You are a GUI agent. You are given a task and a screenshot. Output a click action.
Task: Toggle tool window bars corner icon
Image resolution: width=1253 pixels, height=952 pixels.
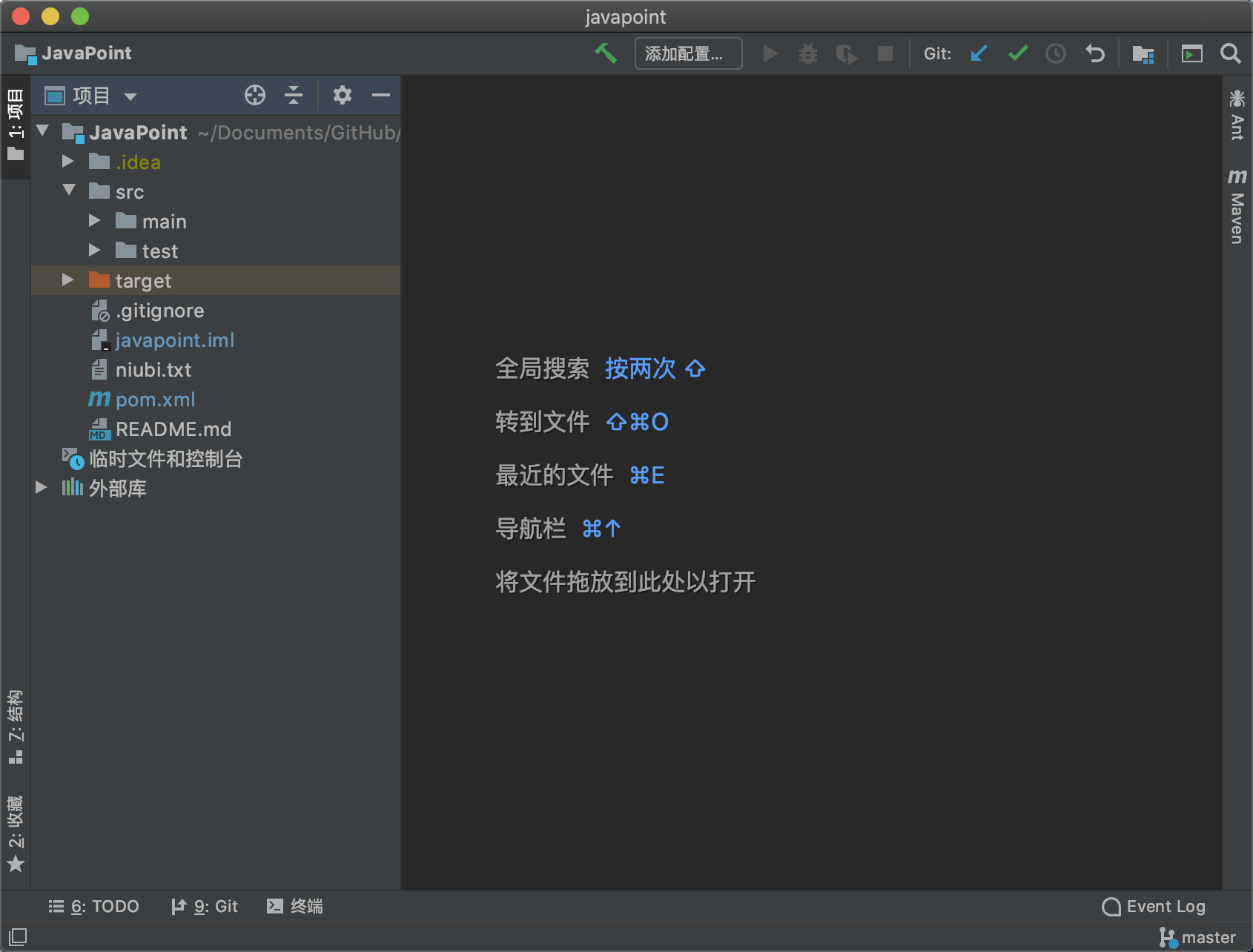18,937
